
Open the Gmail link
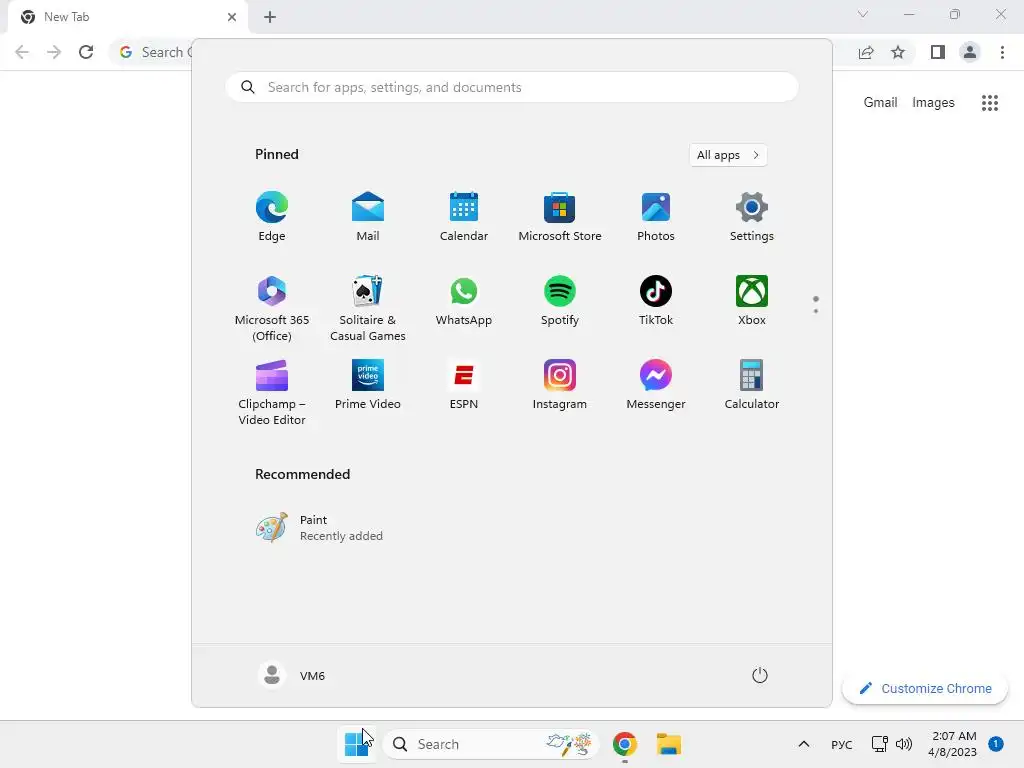tap(880, 103)
